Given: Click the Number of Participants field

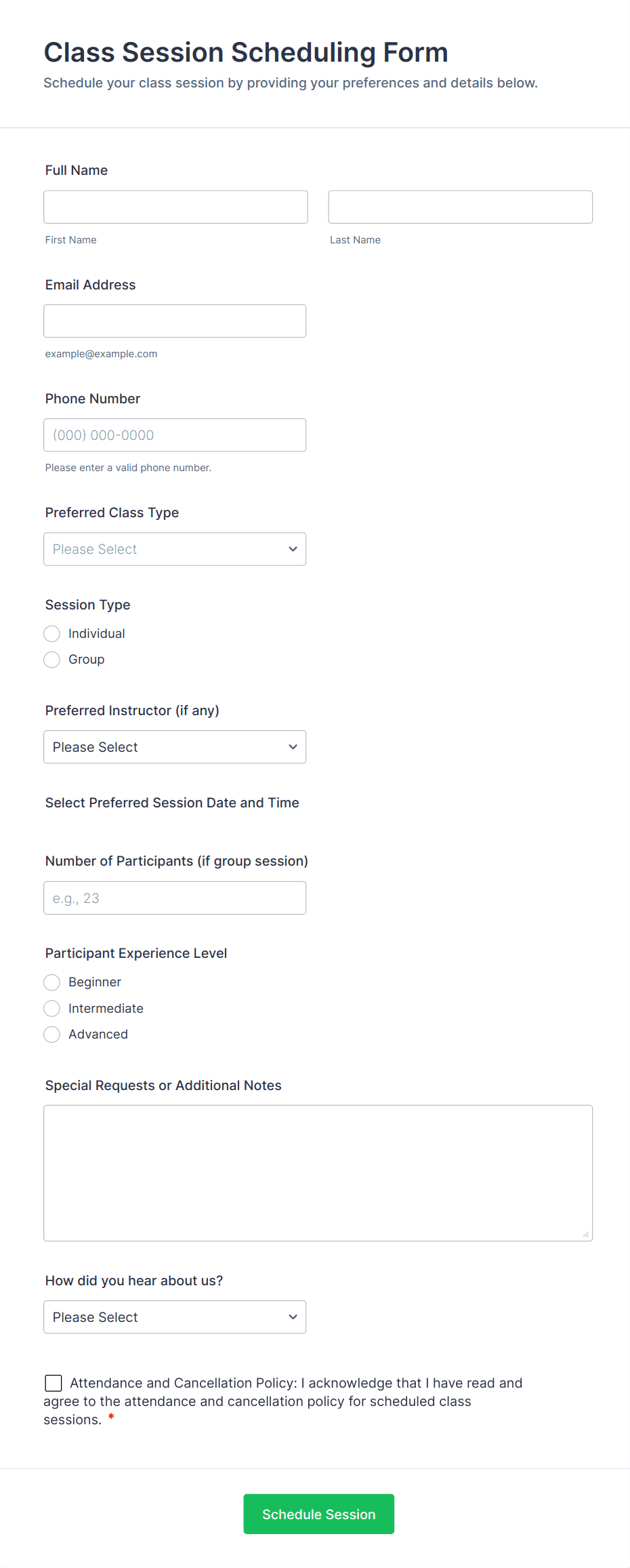Looking at the screenshot, I should (x=175, y=898).
